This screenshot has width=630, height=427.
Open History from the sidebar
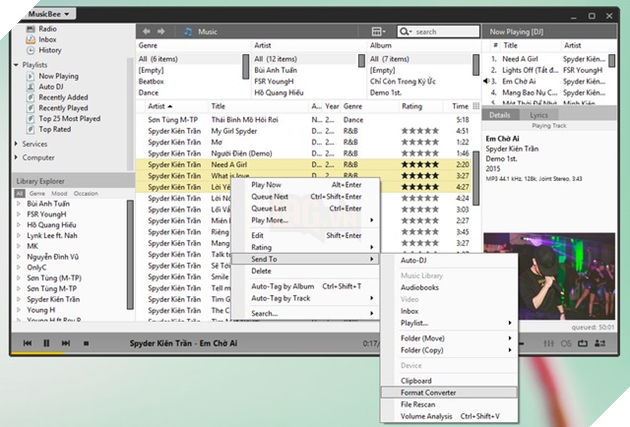coord(50,49)
